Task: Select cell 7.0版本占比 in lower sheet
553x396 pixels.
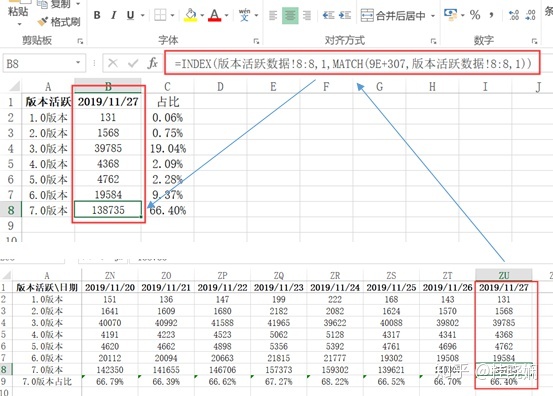Action: click(47, 382)
